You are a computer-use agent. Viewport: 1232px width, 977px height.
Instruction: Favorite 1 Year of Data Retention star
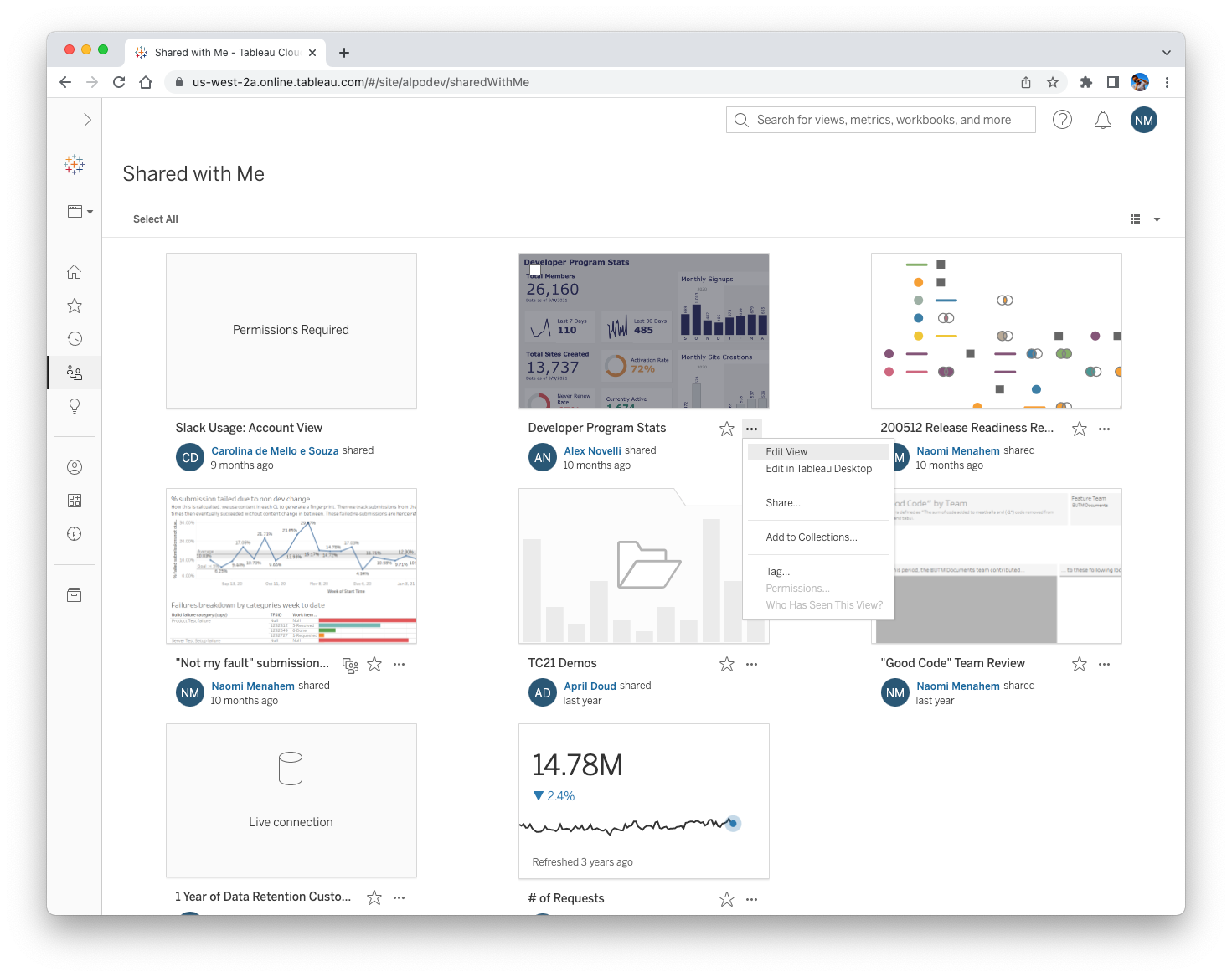pyautogui.click(x=374, y=898)
